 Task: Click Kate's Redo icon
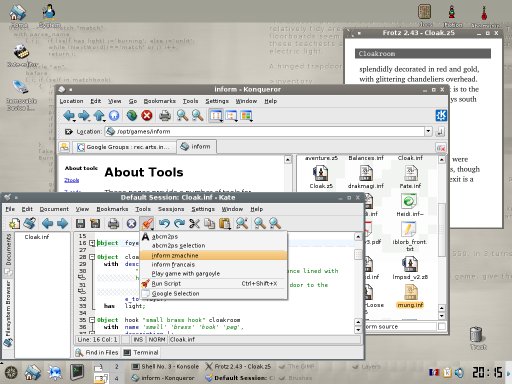[179, 224]
